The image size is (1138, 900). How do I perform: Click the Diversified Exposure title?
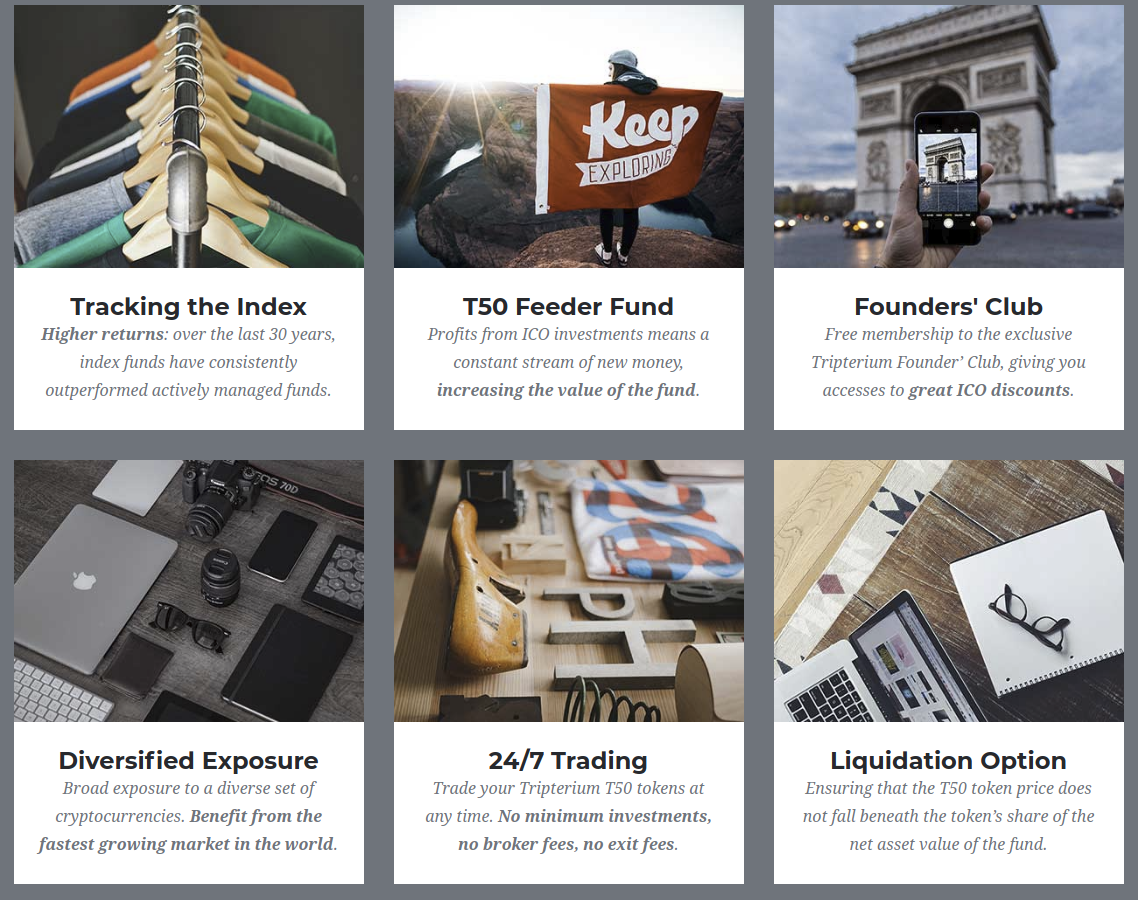click(189, 761)
